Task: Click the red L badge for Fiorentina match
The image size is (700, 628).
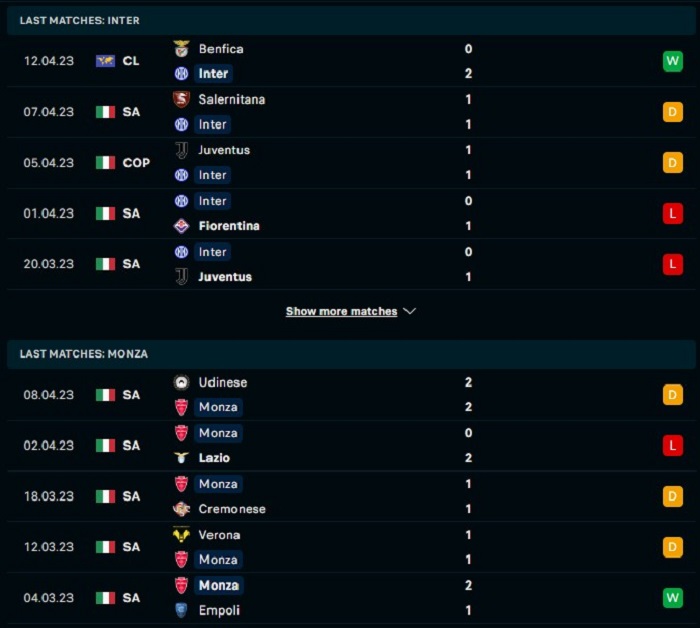Action: (673, 213)
